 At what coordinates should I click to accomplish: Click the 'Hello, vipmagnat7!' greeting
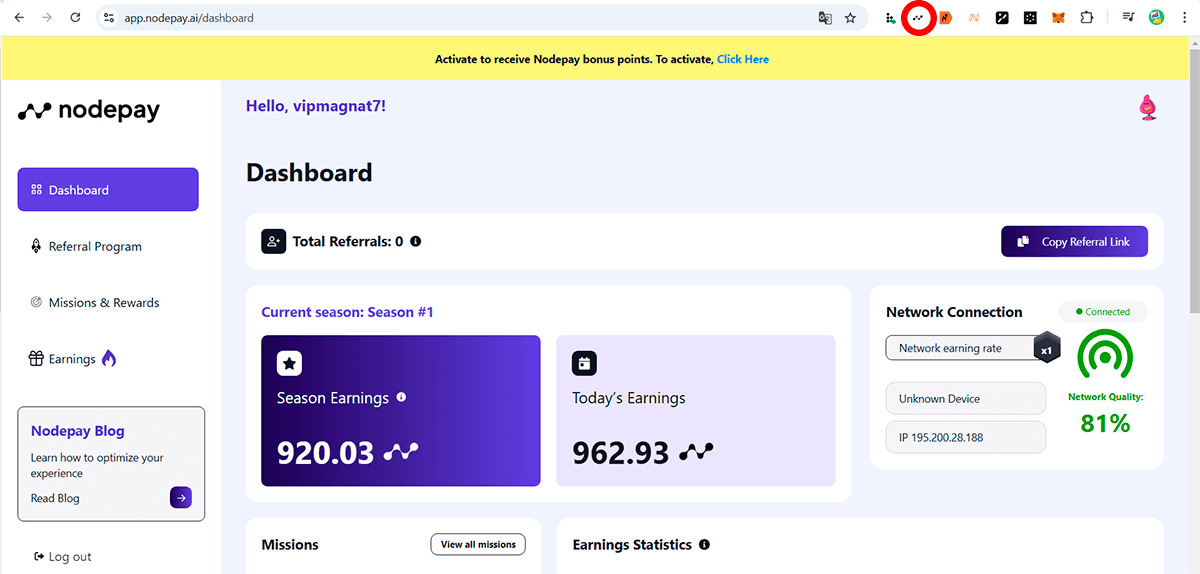(x=316, y=106)
